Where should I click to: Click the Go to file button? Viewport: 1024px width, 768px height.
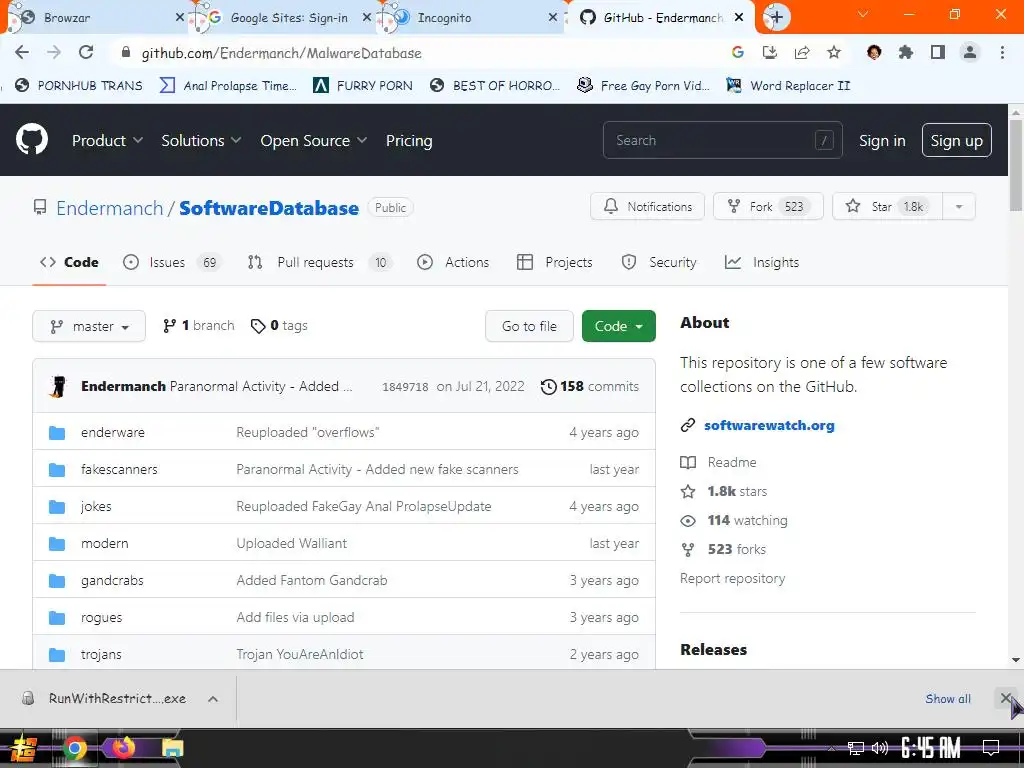[529, 326]
